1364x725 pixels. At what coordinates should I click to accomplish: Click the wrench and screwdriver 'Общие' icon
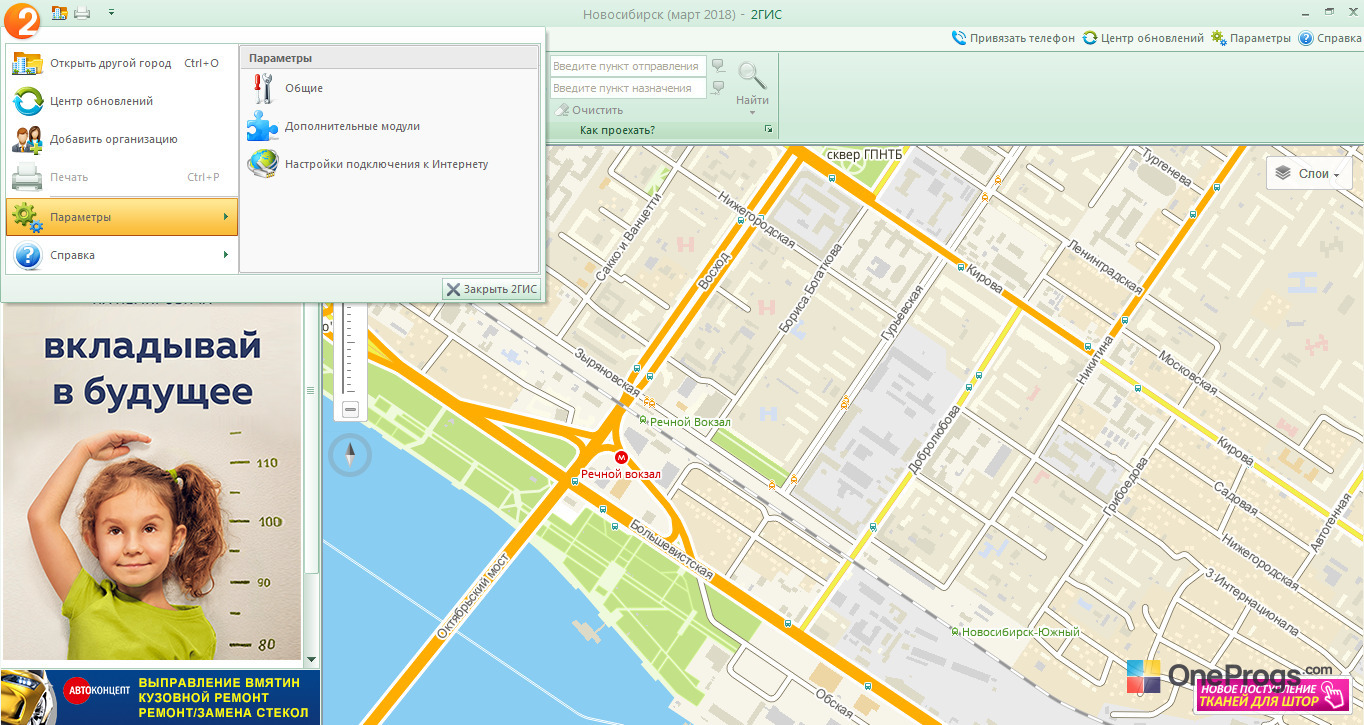pyautogui.click(x=263, y=88)
